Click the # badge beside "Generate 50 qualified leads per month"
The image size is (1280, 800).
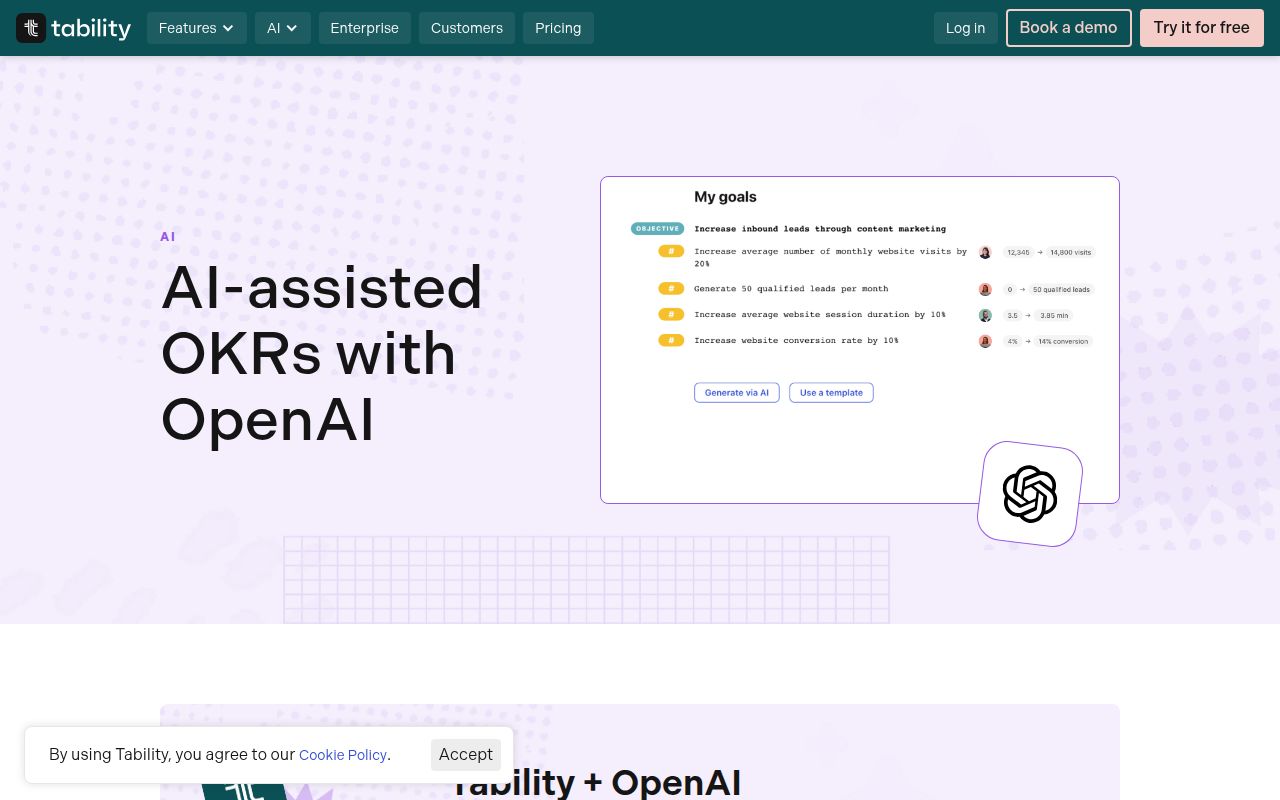pyautogui.click(x=671, y=289)
